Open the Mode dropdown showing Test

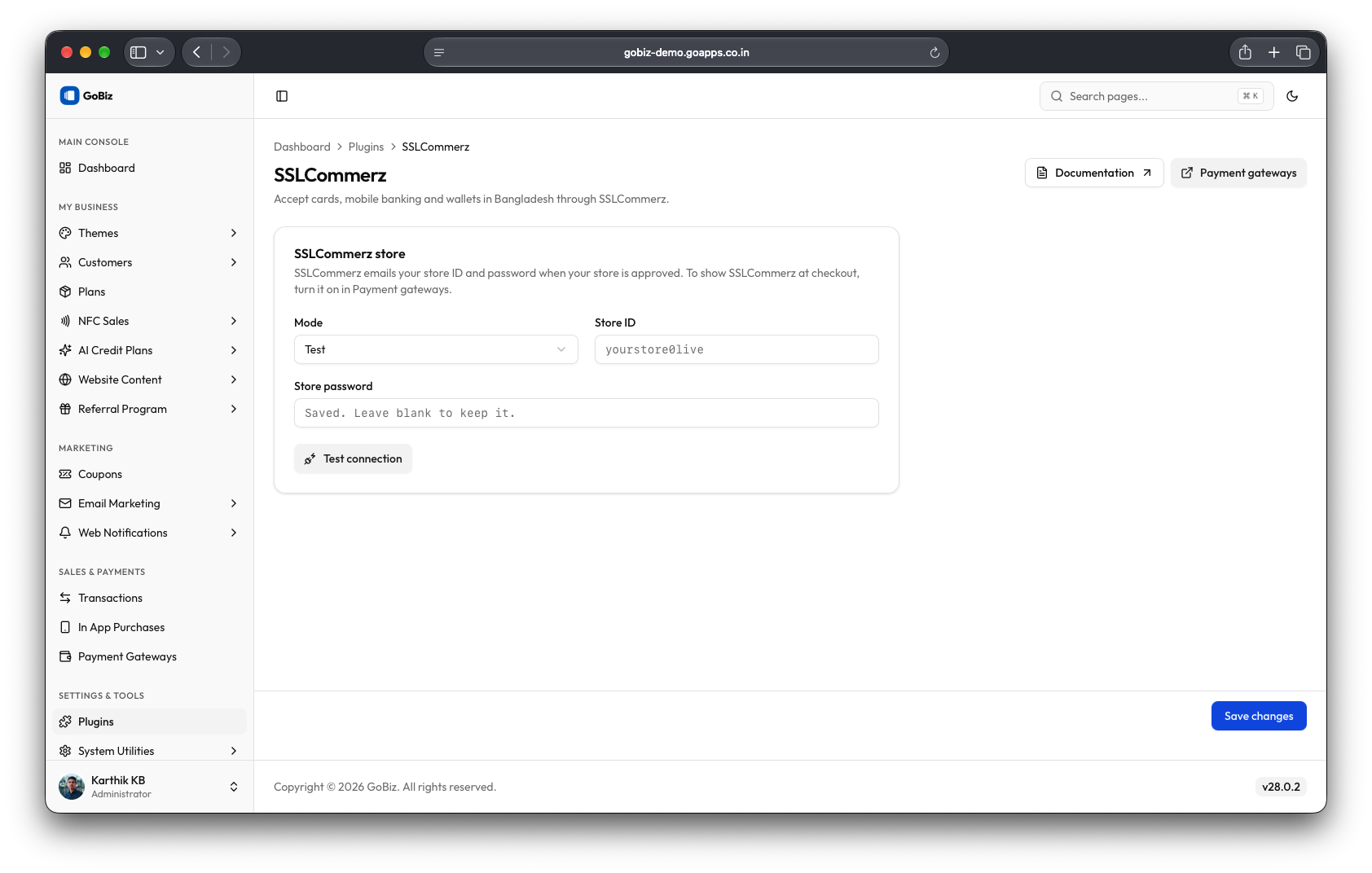[436, 349]
